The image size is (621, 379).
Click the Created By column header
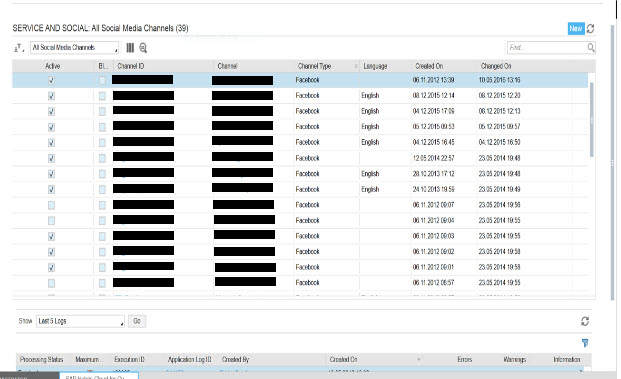point(235,360)
